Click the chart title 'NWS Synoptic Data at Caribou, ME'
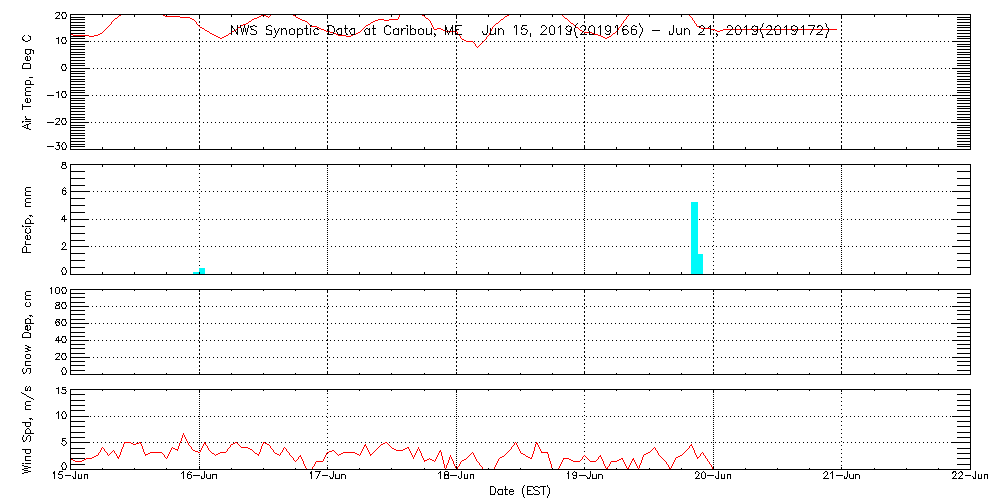 click(x=346, y=31)
